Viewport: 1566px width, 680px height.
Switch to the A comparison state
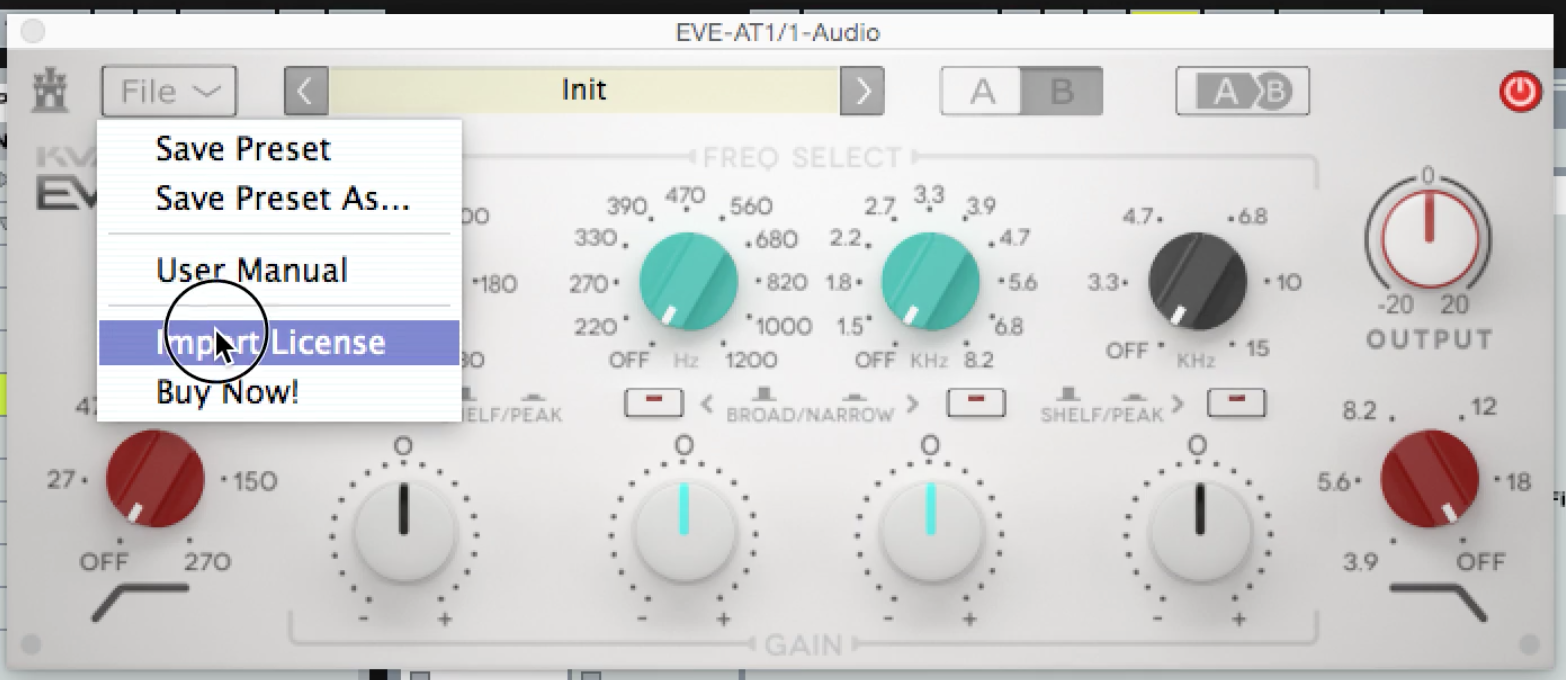point(982,91)
